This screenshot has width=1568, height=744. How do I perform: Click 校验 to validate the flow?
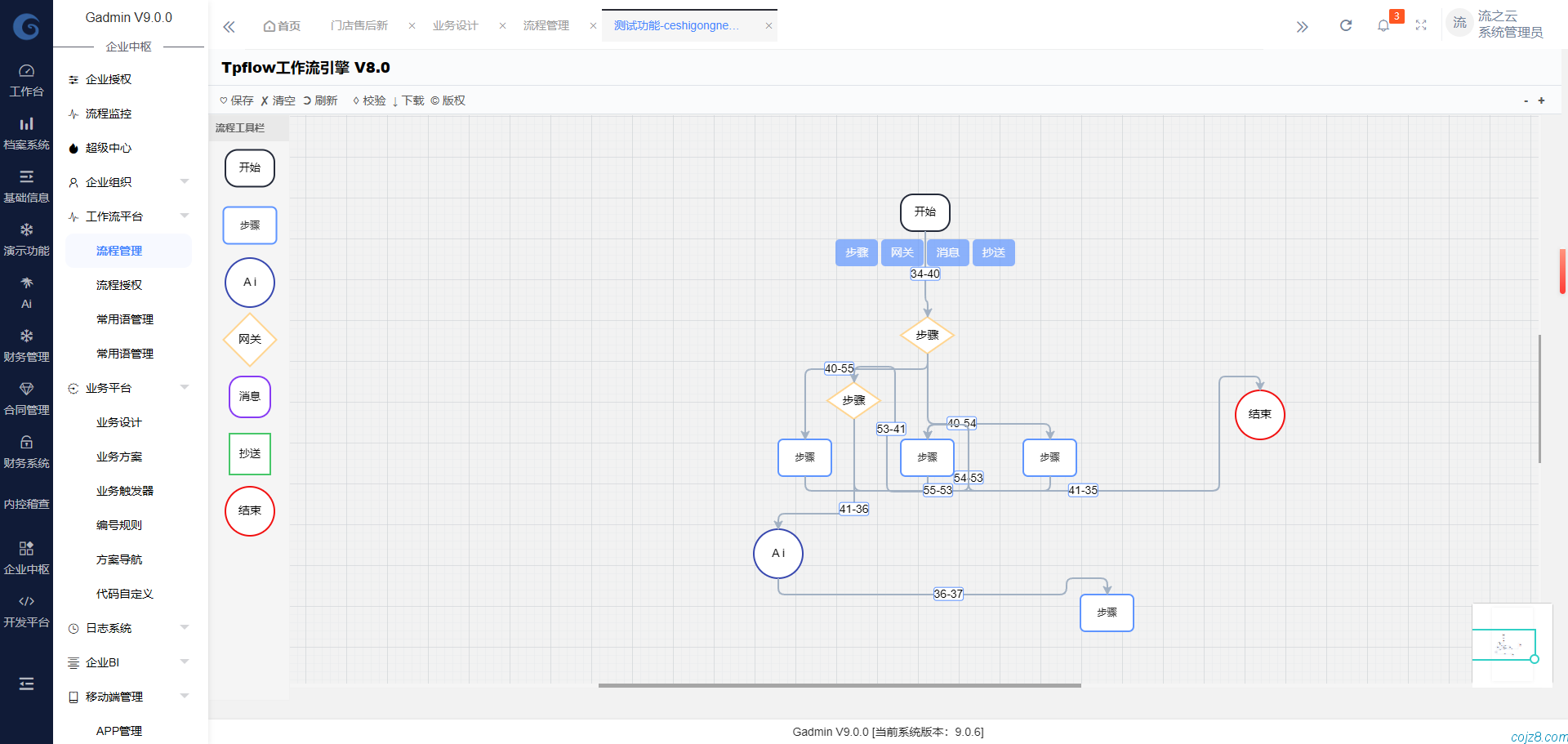pos(369,100)
